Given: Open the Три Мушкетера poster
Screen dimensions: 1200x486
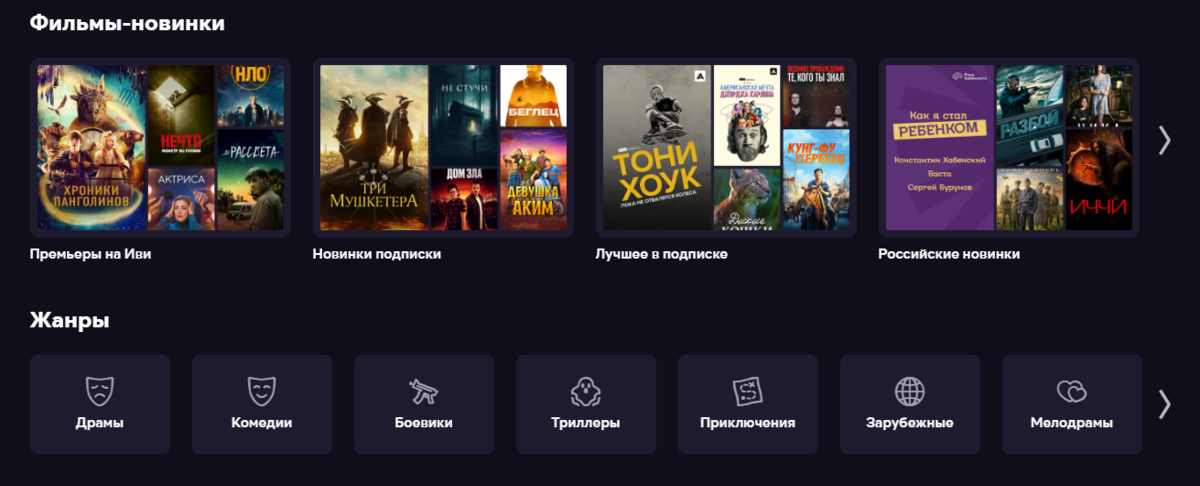Looking at the screenshot, I should coord(373,148).
